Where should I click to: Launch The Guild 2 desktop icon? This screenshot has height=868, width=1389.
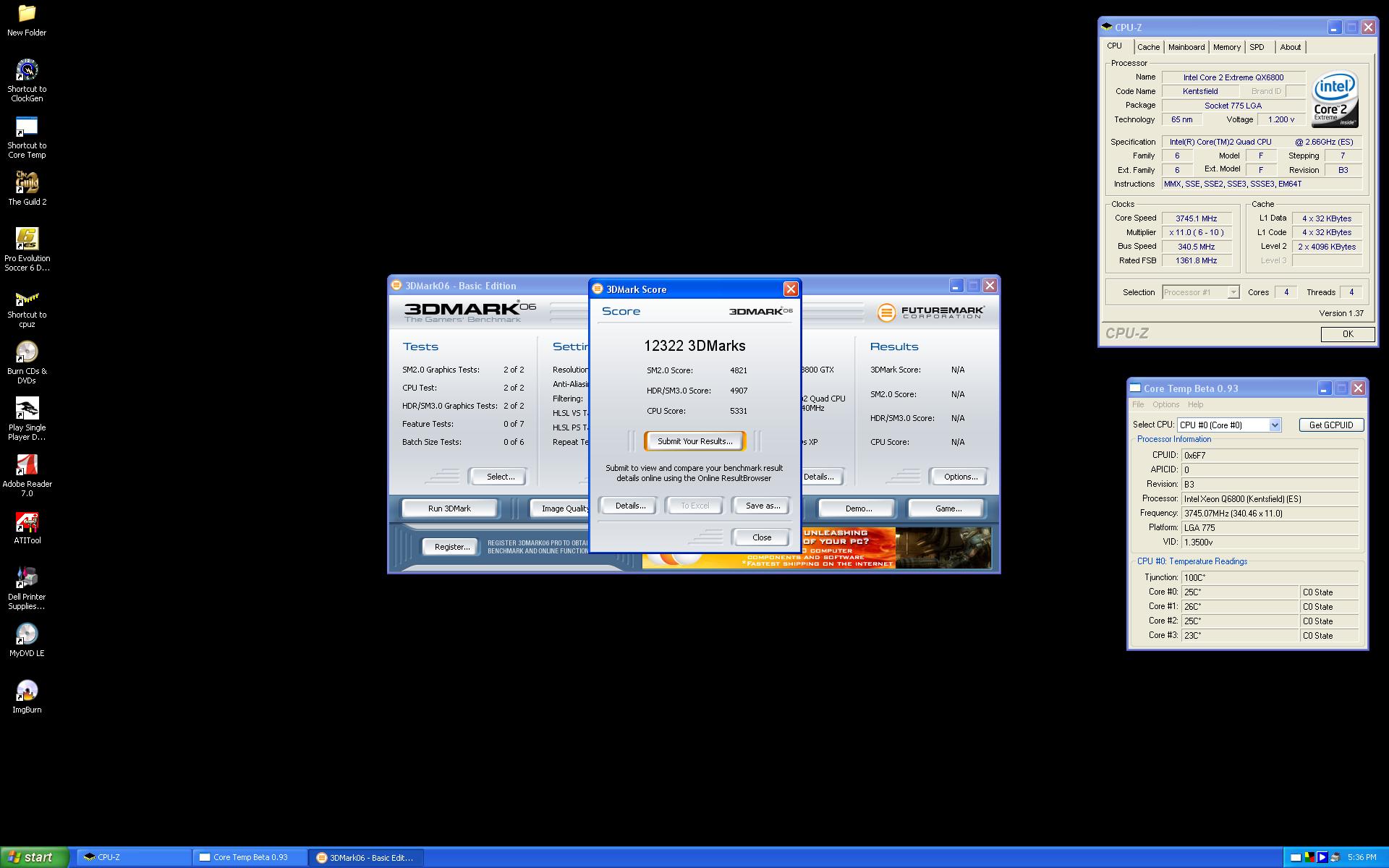pos(27,188)
